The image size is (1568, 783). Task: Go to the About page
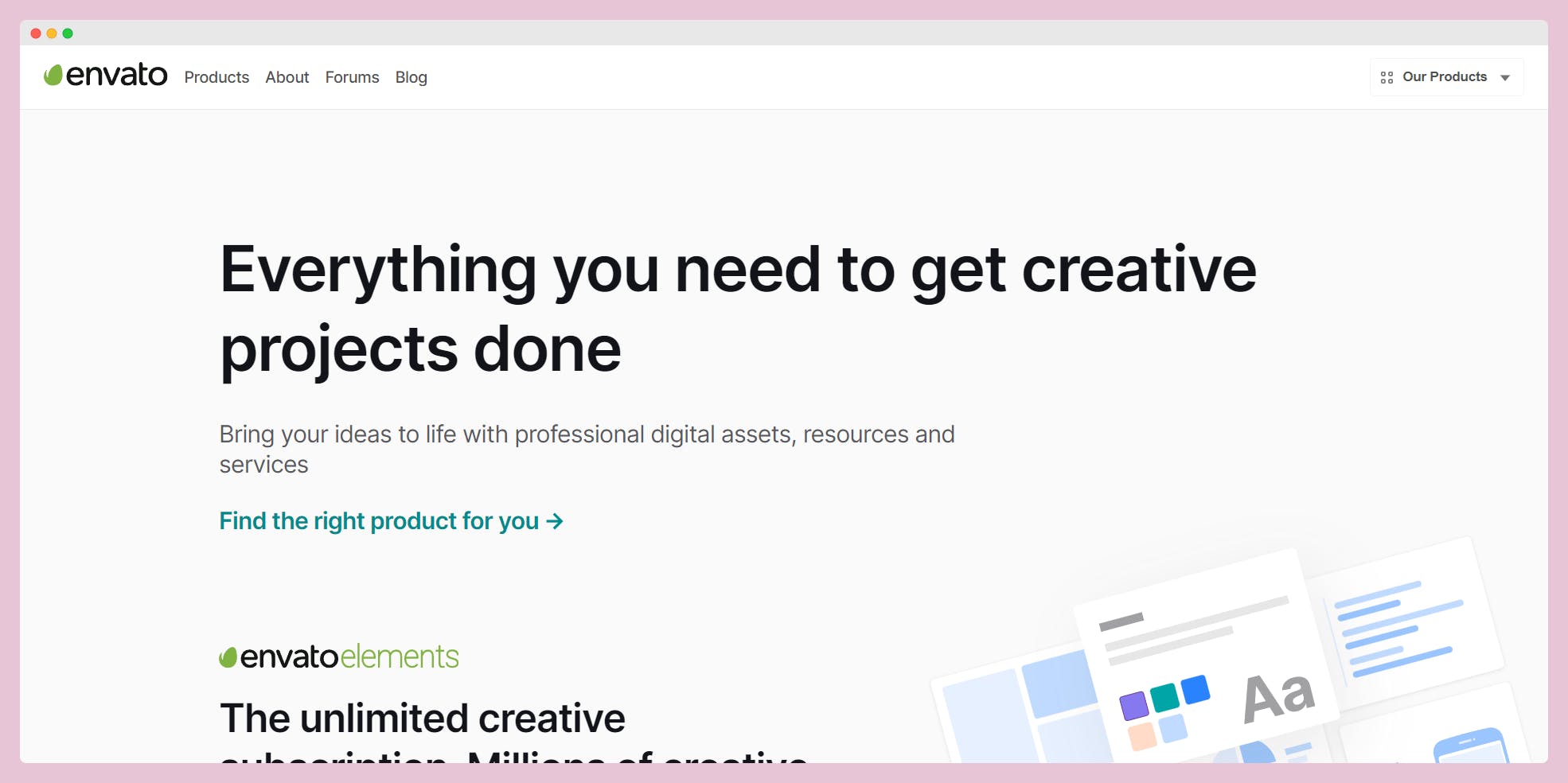(287, 77)
